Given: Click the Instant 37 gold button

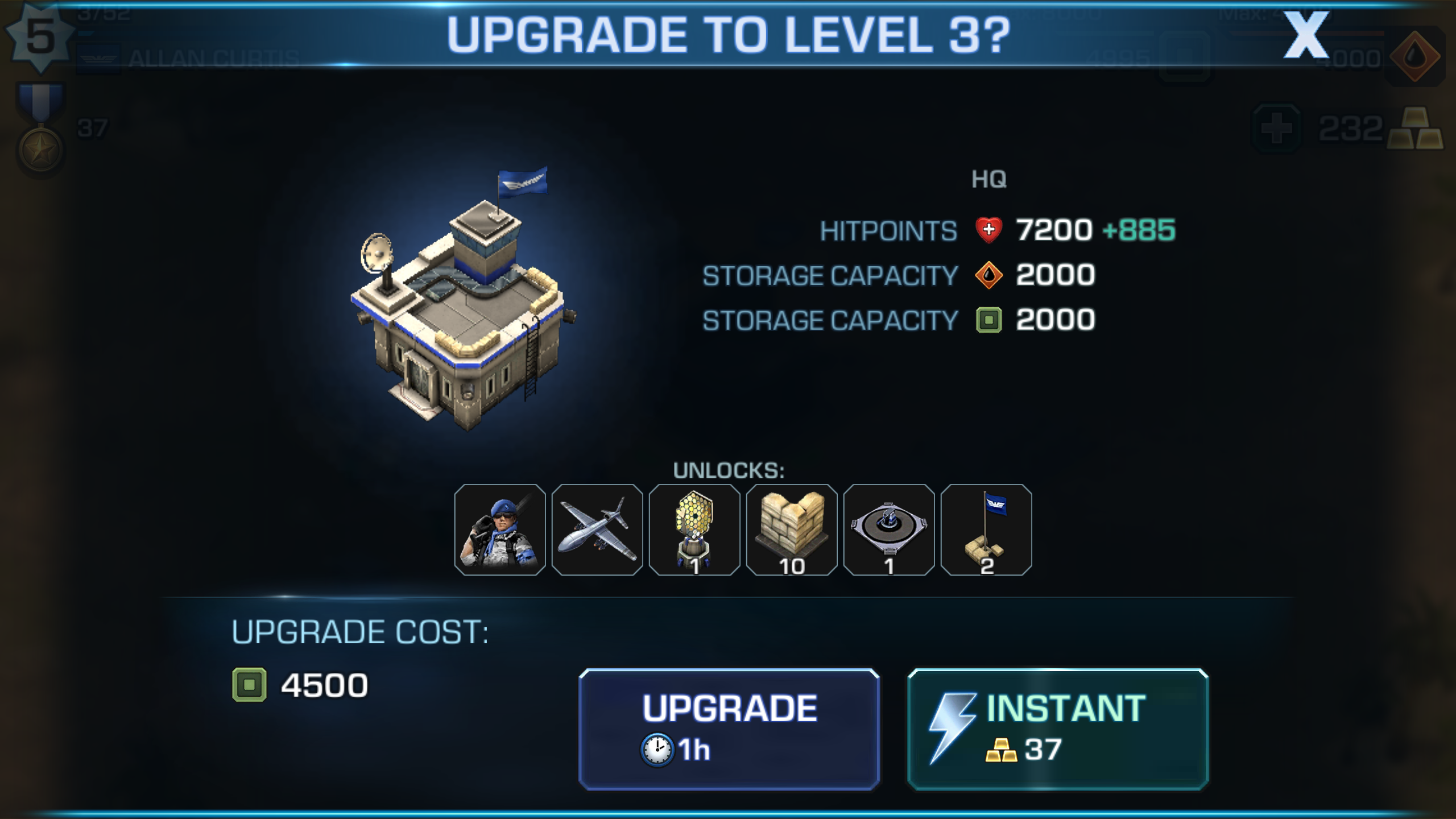Looking at the screenshot, I should point(1058,729).
